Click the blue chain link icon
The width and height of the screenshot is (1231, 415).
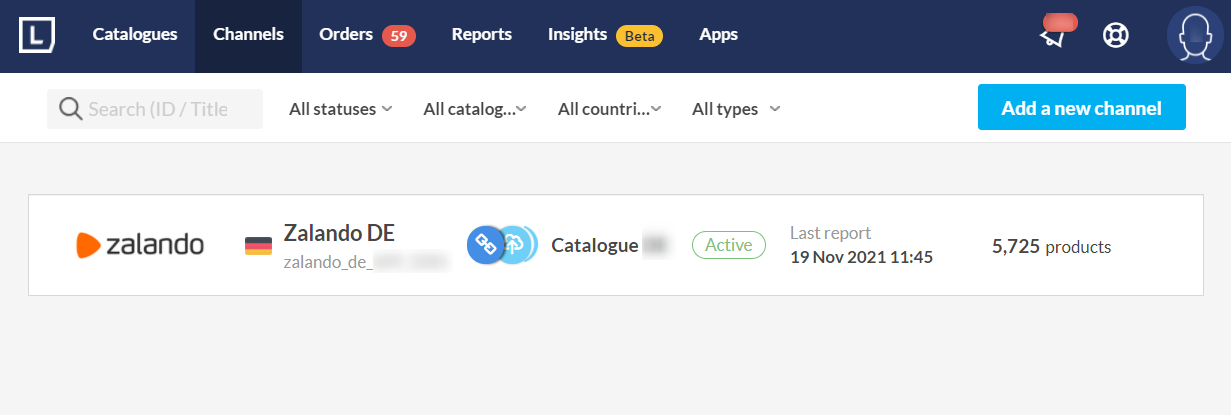[x=486, y=245]
